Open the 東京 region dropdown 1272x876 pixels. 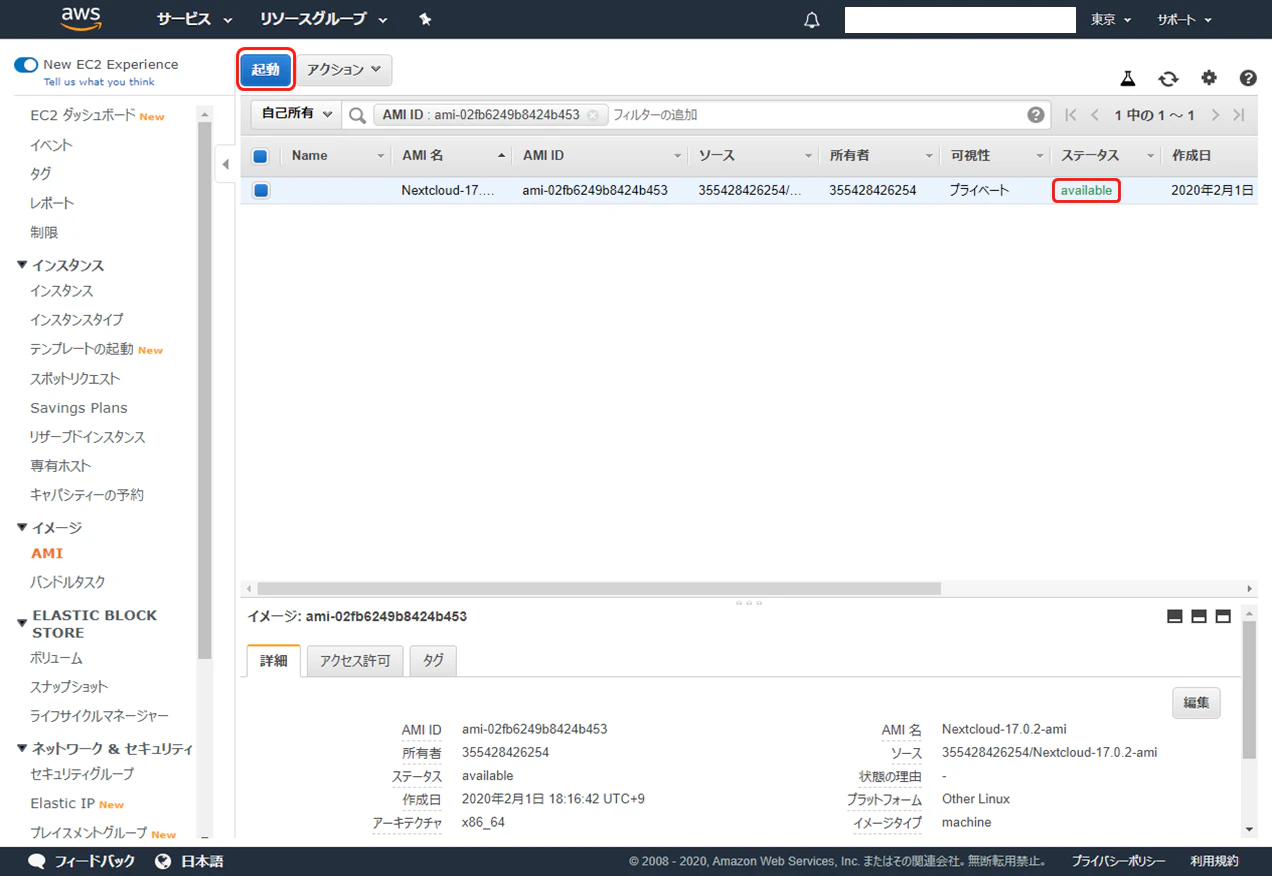[1111, 20]
